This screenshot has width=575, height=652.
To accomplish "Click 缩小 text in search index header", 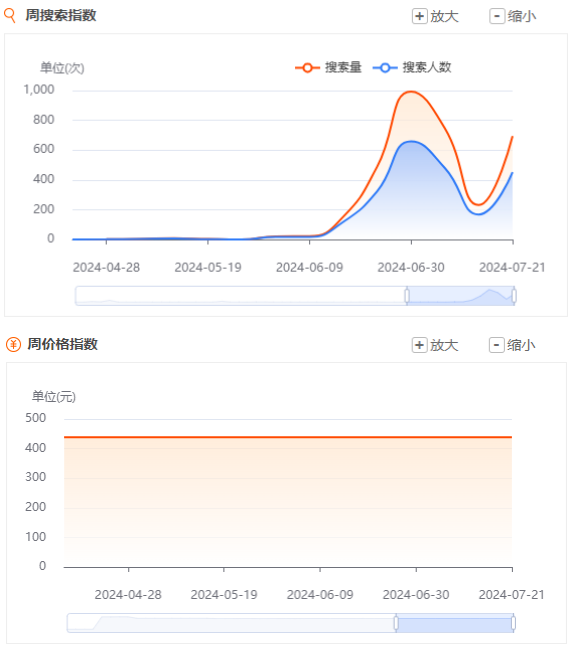I will (x=522, y=16).
